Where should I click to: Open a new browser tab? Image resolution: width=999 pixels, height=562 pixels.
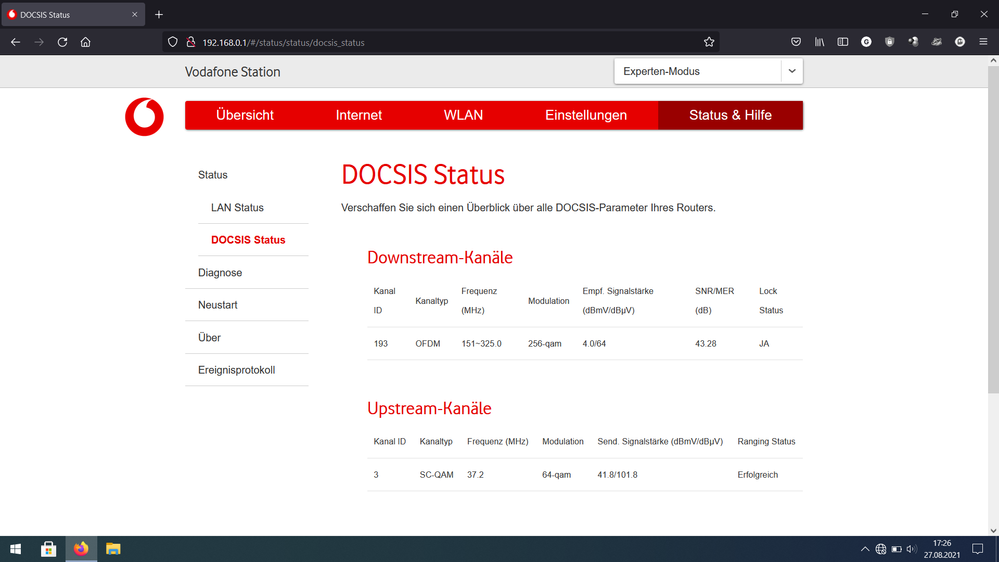point(159,14)
